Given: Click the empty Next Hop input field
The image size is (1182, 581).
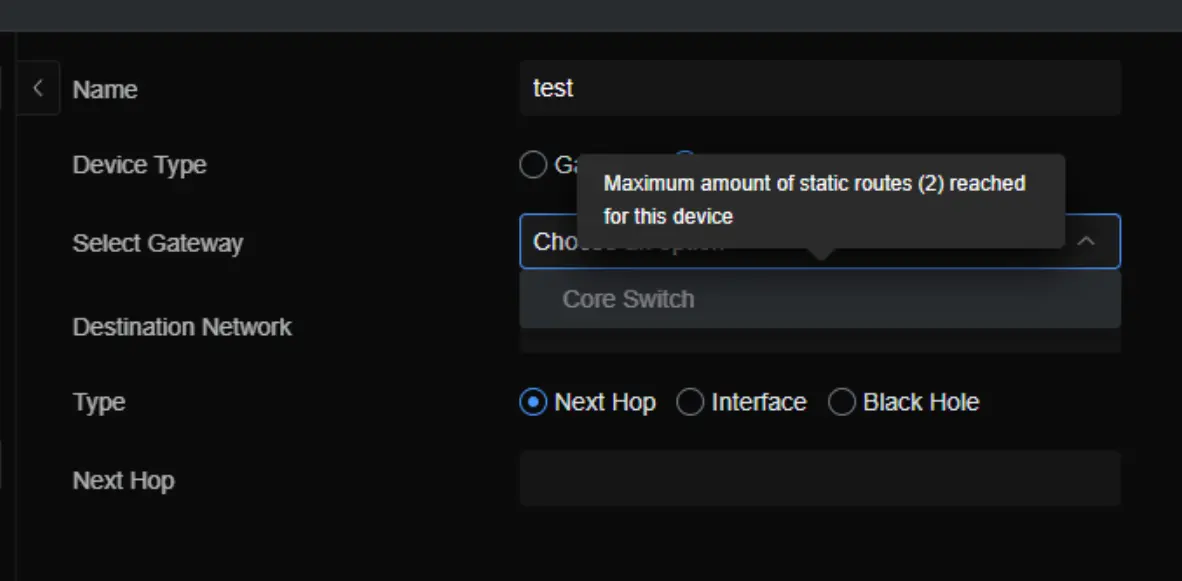Looking at the screenshot, I should (819, 478).
